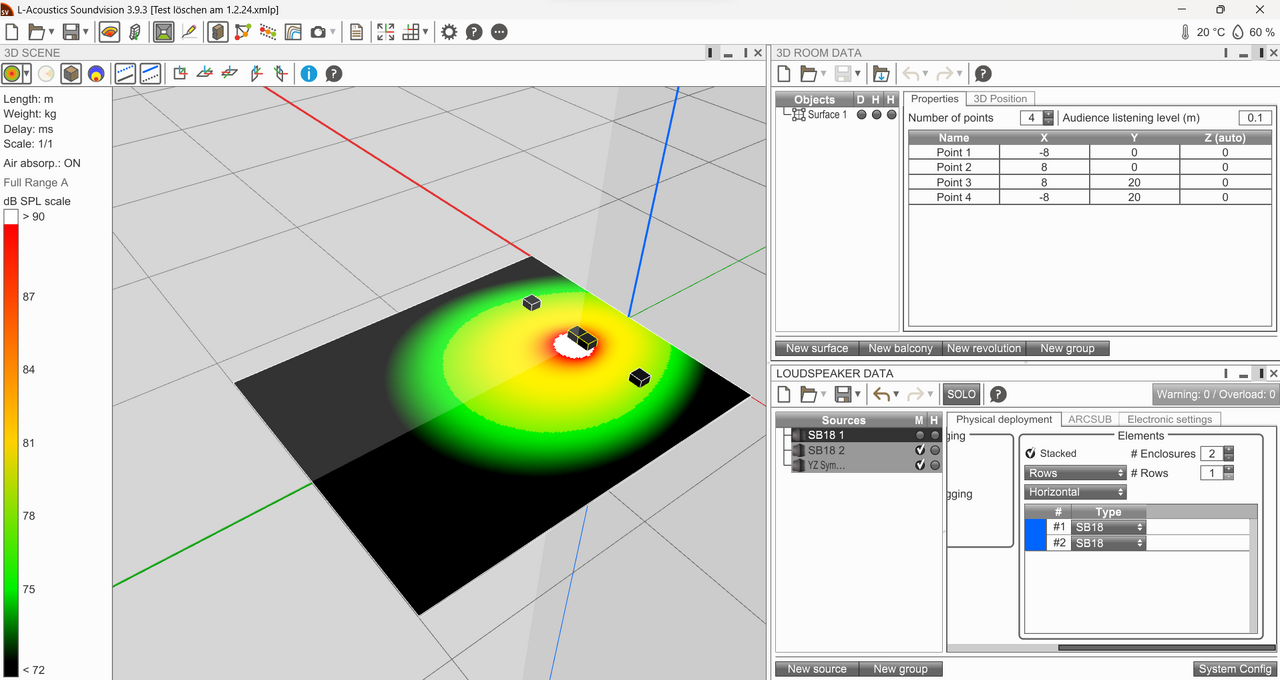Toggle the SPL mapping view icon in the main toolbar

(110, 32)
